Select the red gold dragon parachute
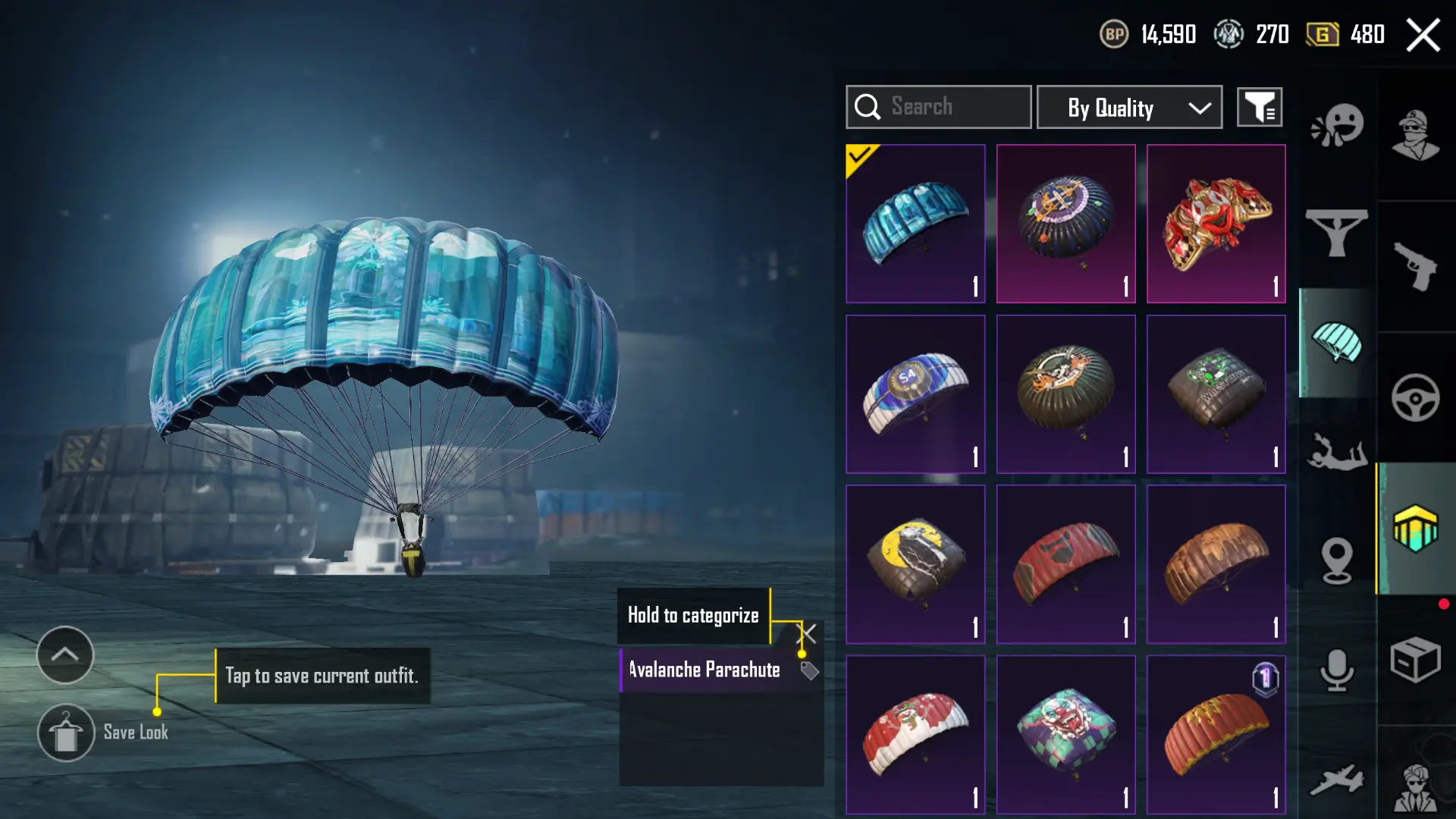1456x819 pixels. click(x=1216, y=224)
